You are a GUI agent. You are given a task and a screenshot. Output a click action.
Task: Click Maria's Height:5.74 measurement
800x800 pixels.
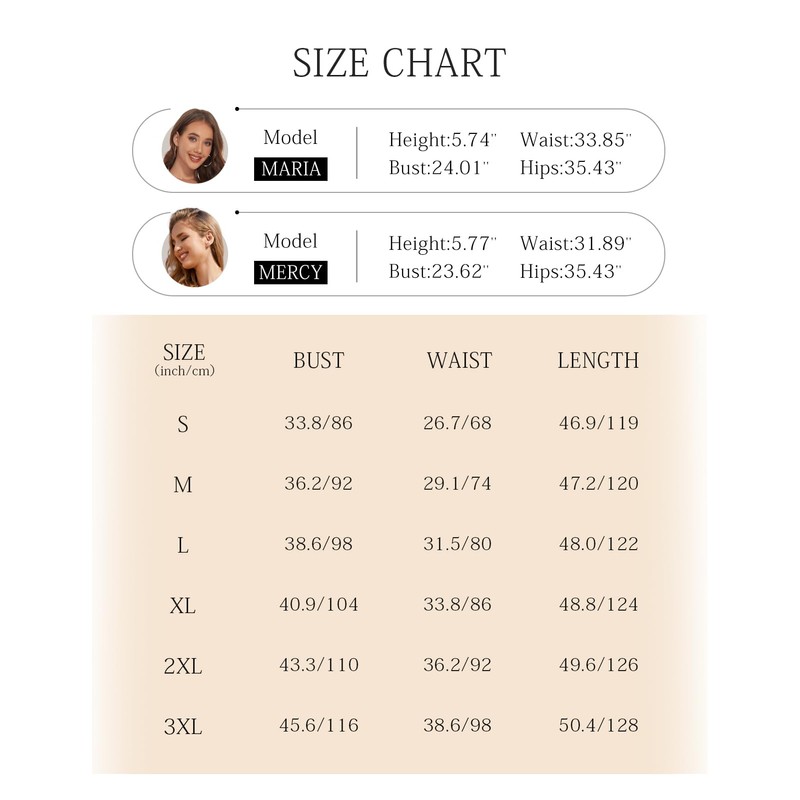439,140
